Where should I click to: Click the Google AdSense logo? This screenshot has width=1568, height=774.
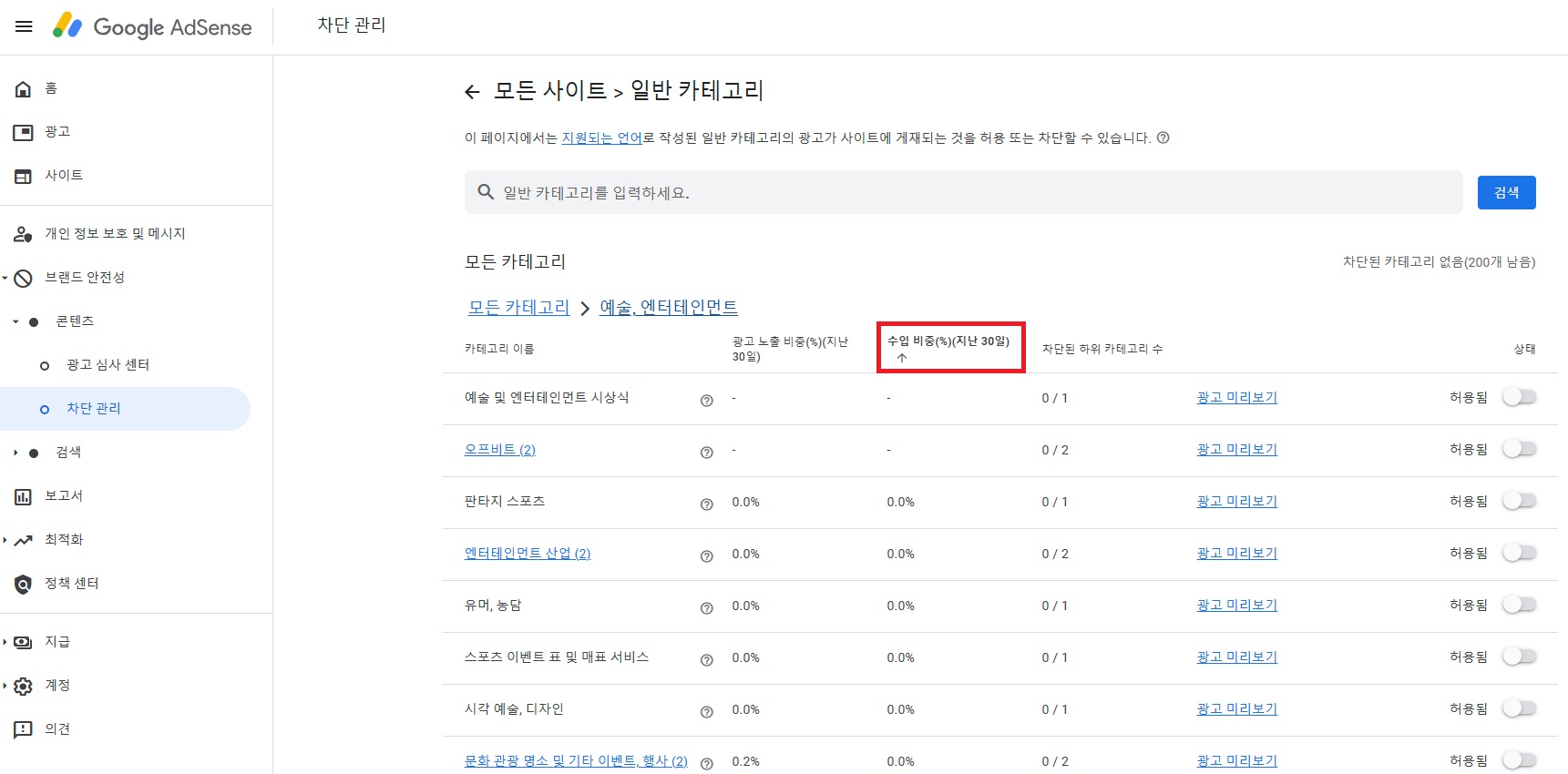(152, 26)
